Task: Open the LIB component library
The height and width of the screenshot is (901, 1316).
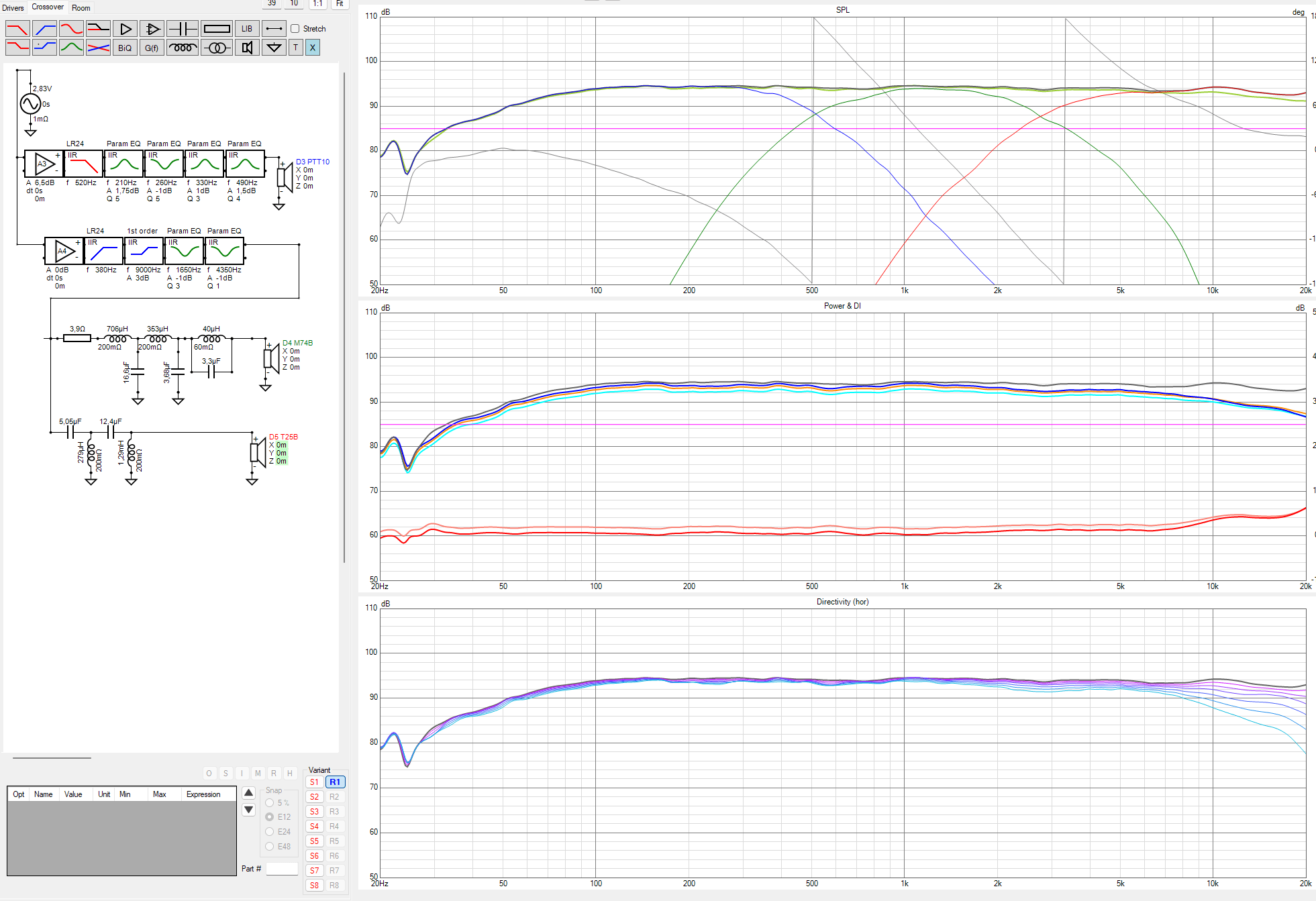Action: click(247, 29)
